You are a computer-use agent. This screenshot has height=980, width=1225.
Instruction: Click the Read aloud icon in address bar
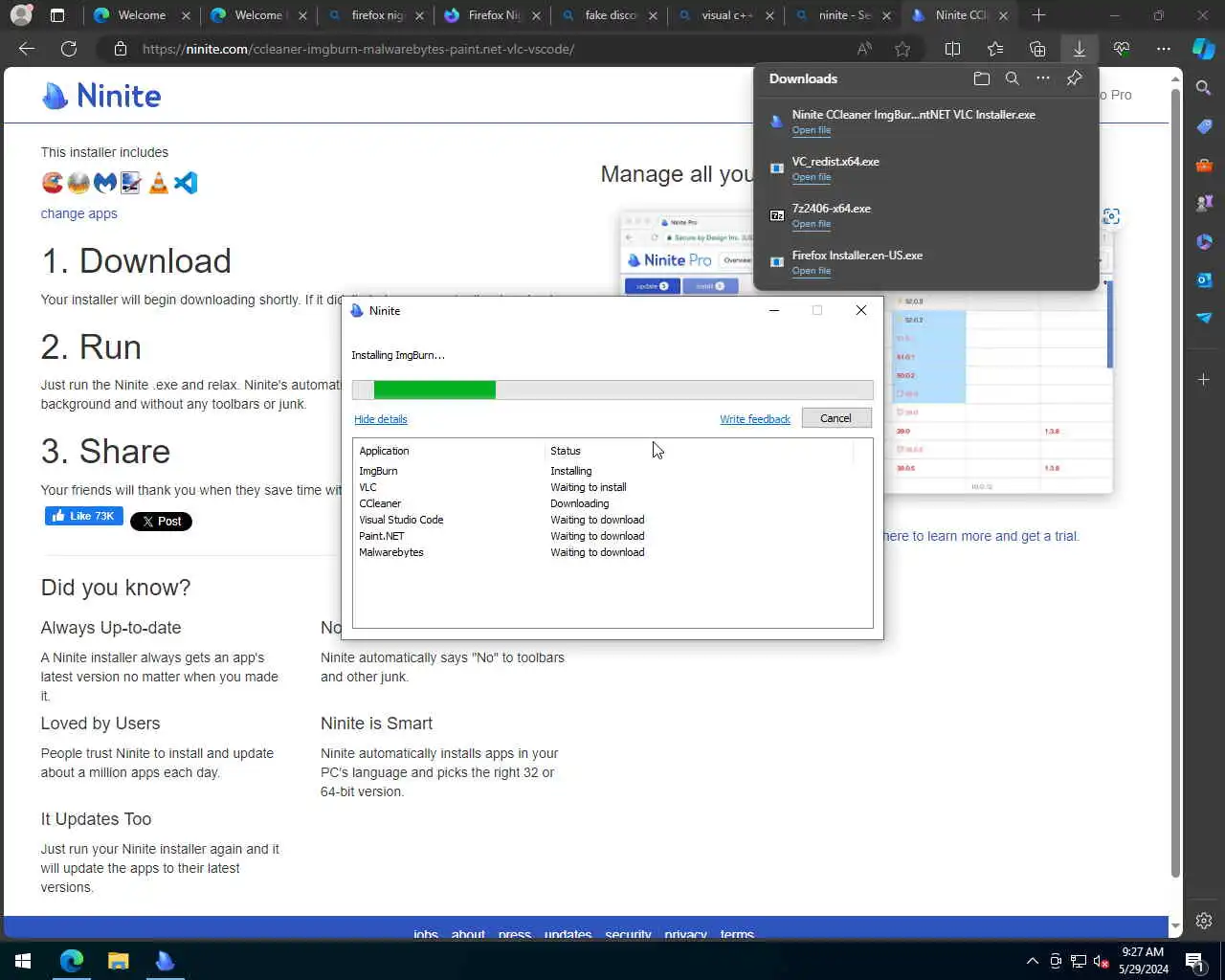click(x=864, y=49)
